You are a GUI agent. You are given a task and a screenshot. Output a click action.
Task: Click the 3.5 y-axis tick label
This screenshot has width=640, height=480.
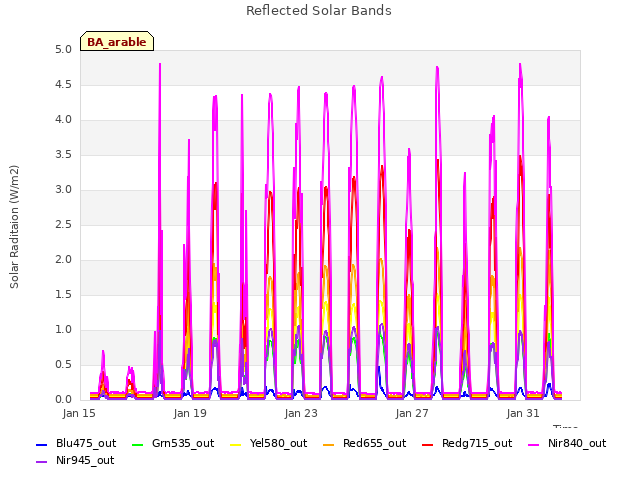63,155
